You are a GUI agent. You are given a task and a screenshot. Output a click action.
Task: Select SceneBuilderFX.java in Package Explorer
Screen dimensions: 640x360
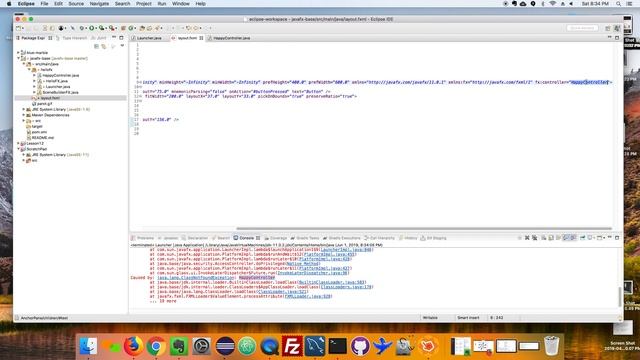click(60, 92)
